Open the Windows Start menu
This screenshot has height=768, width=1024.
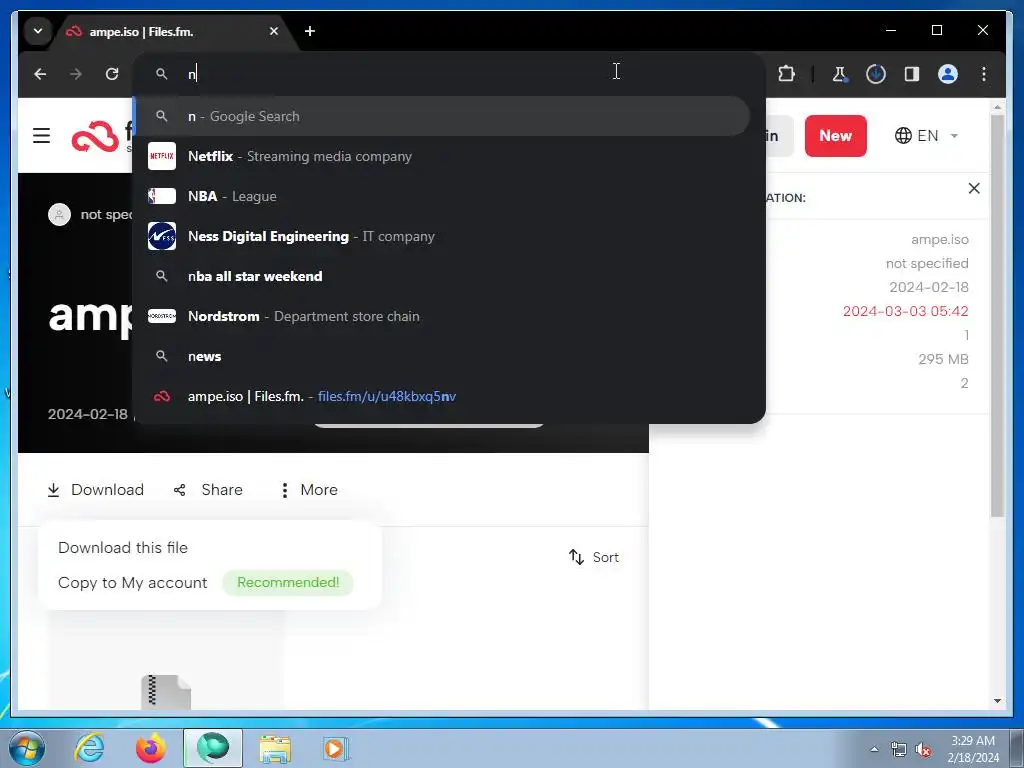pos(27,748)
